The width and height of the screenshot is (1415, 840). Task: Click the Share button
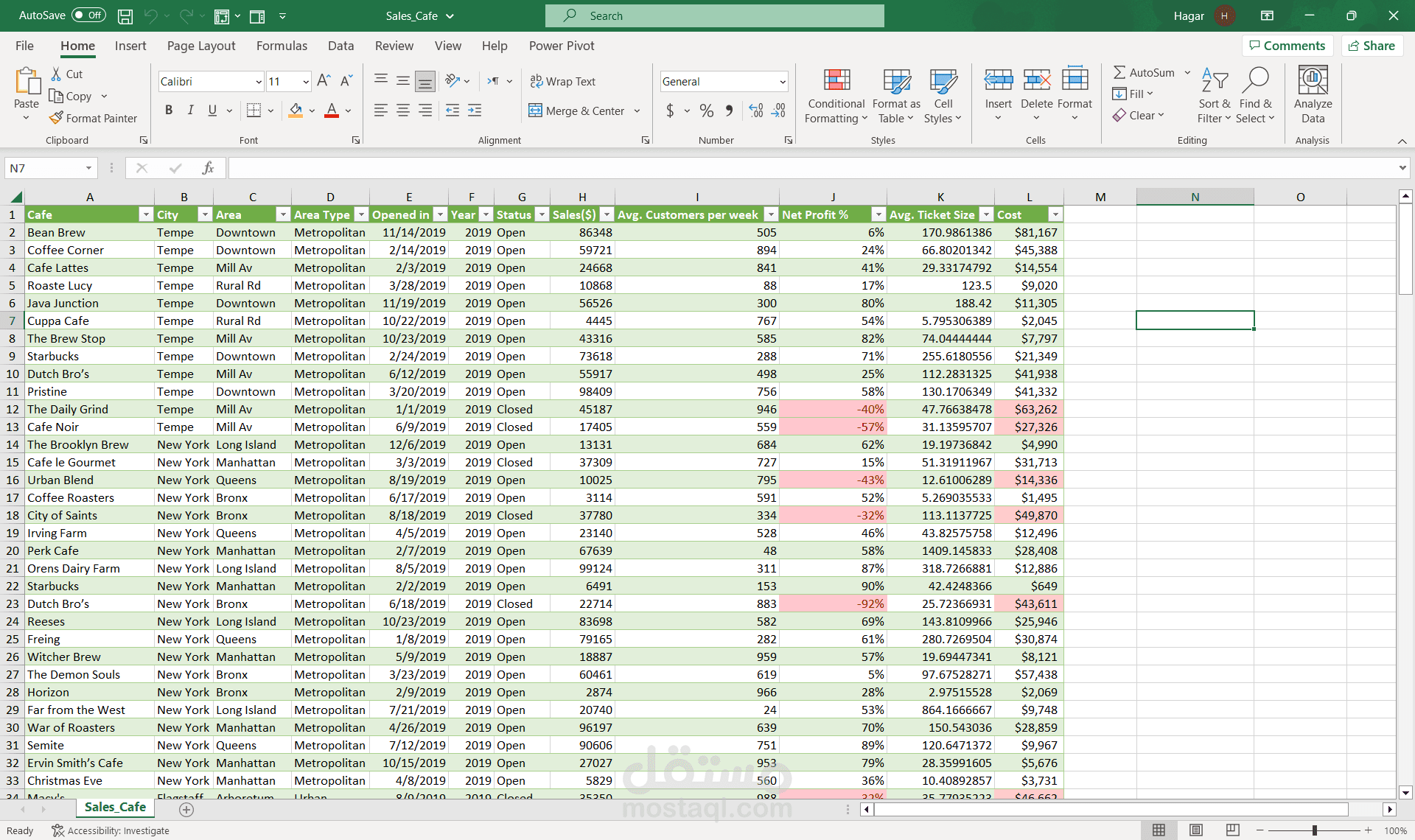pos(1371,46)
